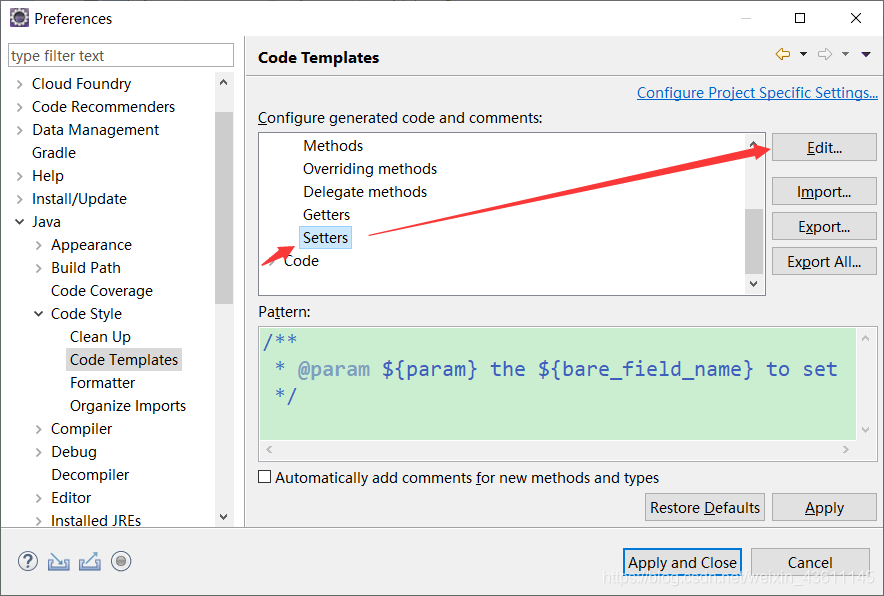Select the Code Templates page

123,360
